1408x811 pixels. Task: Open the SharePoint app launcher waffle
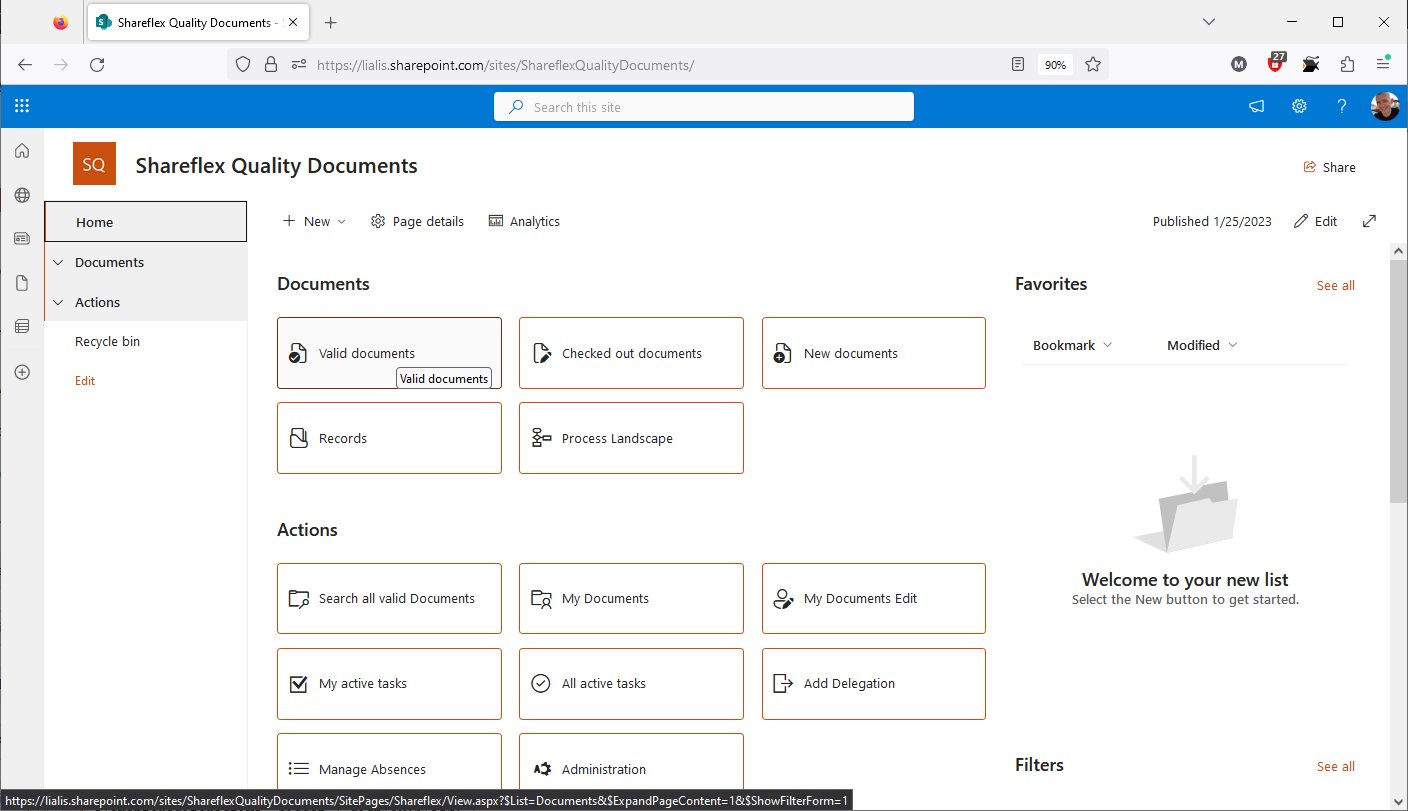coord(22,106)
